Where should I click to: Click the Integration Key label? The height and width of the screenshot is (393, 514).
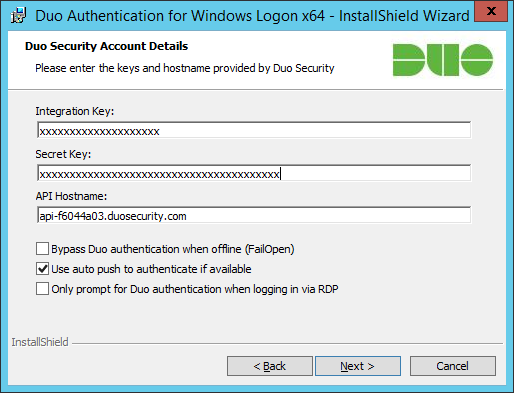coord(75,111)
